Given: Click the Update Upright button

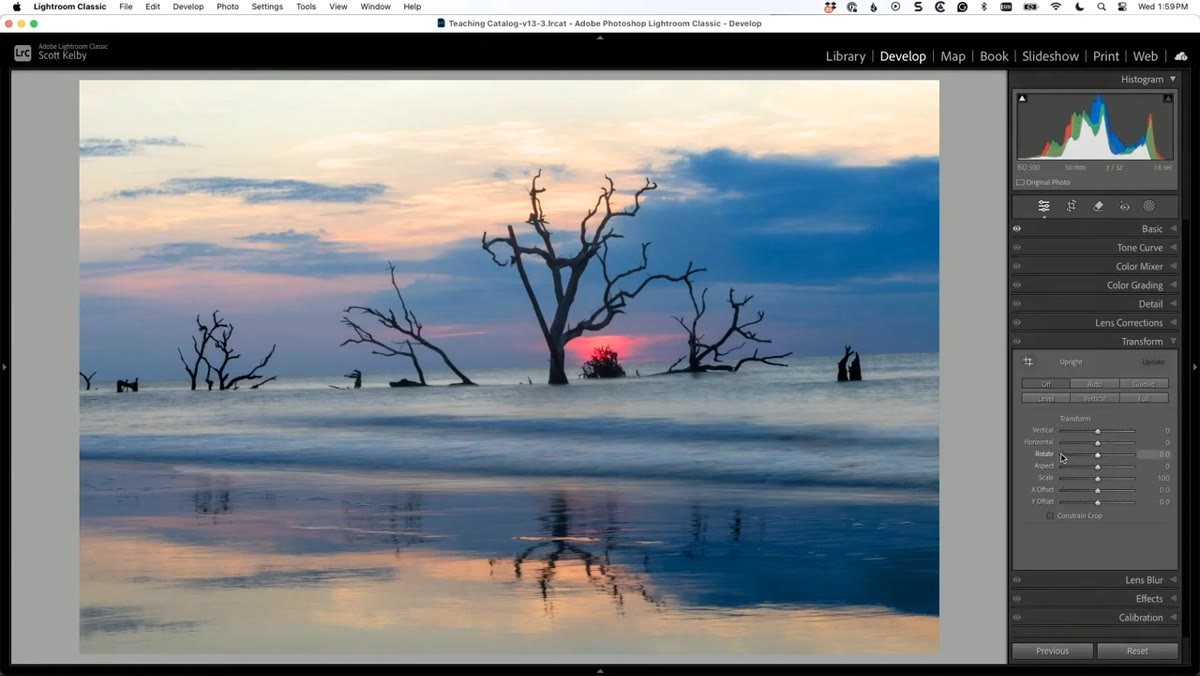Looking at the screenshot, I should pyautogui.click(x=1153, y=362).
